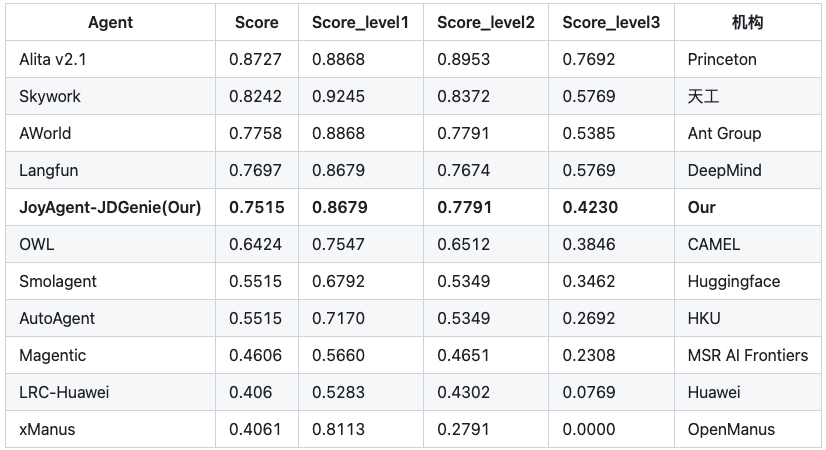Click Alita v2.1 level2 score 0.8953
826x450 pixels.
point(464,59)
